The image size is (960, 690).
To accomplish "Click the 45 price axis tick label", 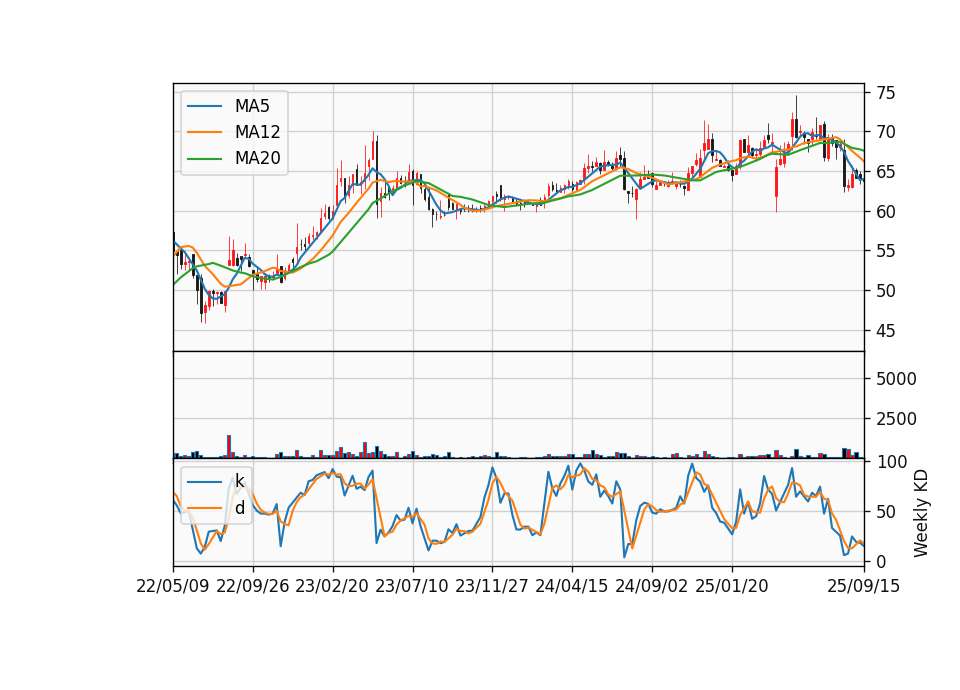I will [885, 331].
